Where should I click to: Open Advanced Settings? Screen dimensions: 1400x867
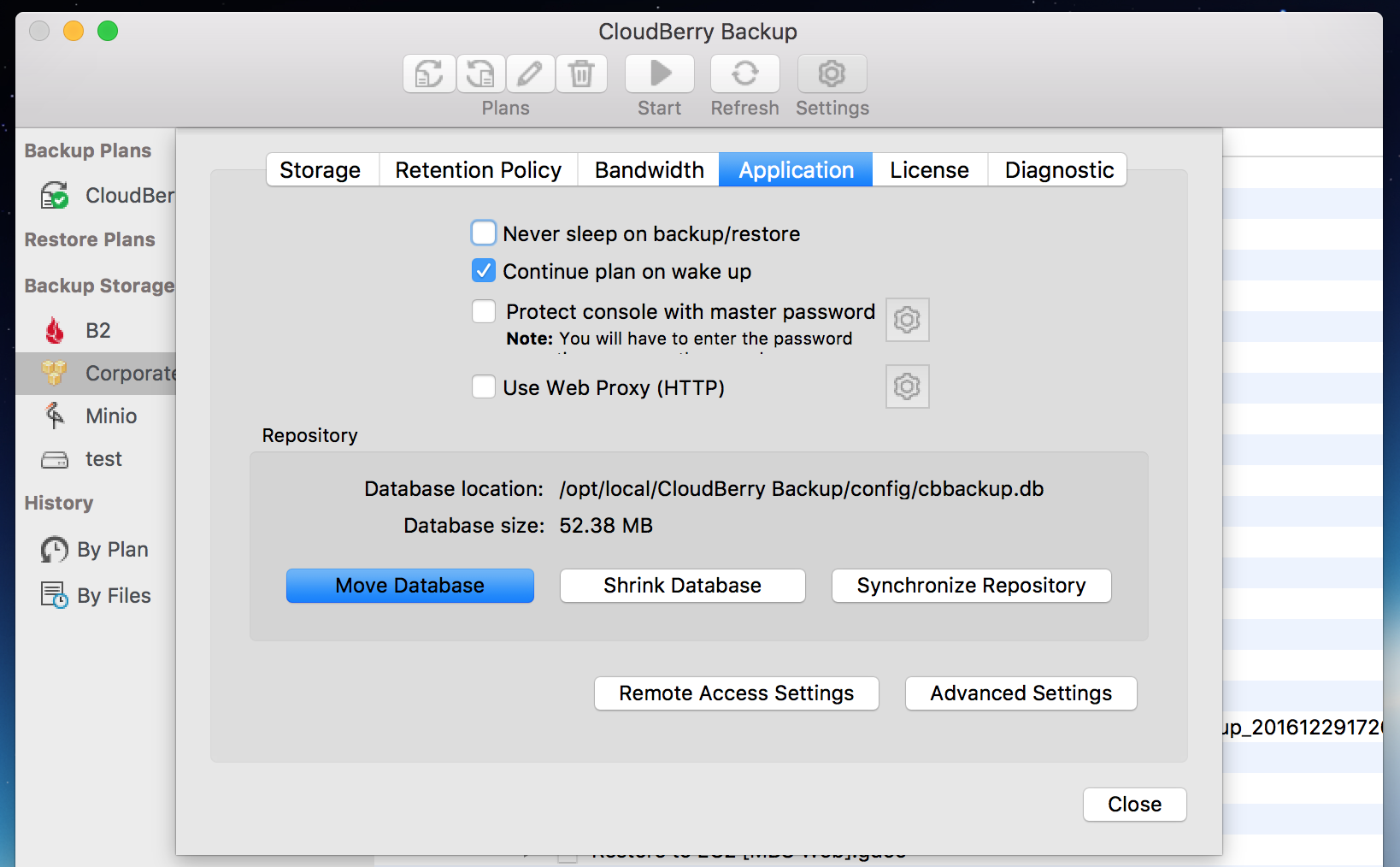(1021, 693)
